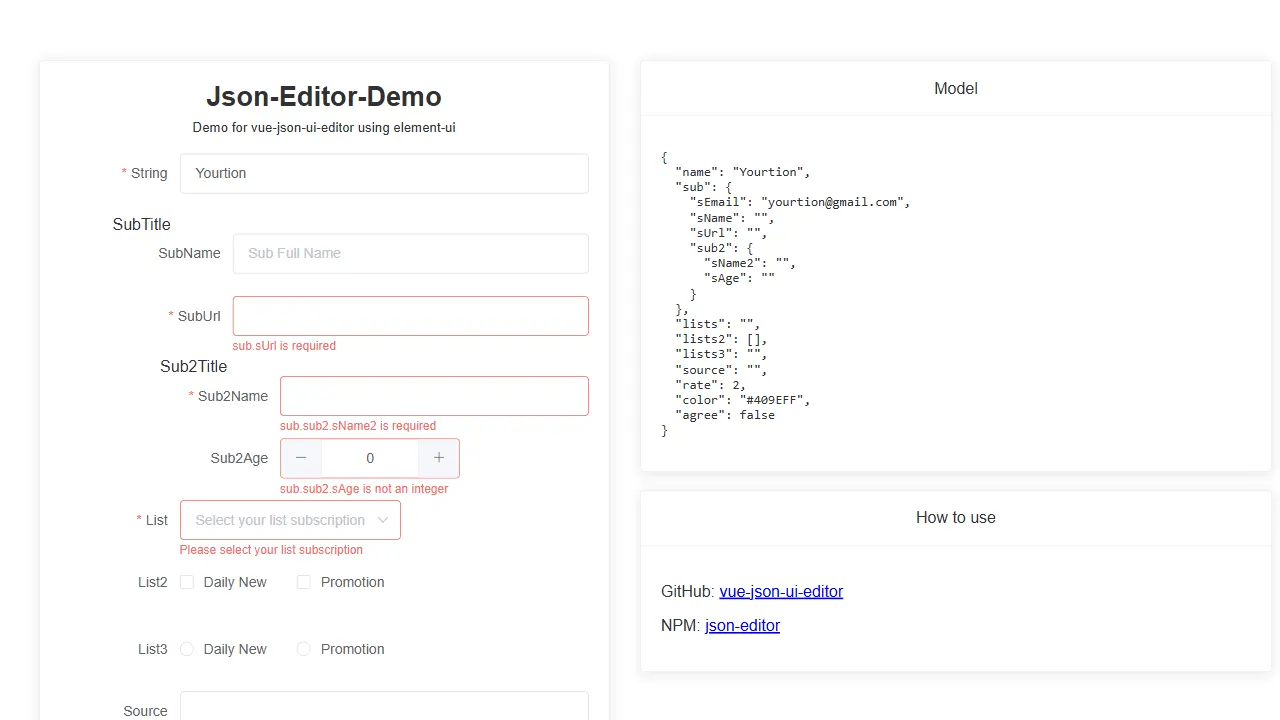Viewport: 1280px width, 720px height.
Task: Decrease Sub2Age with the minus button
Action: pyautogui.click(x=301, y=458)
